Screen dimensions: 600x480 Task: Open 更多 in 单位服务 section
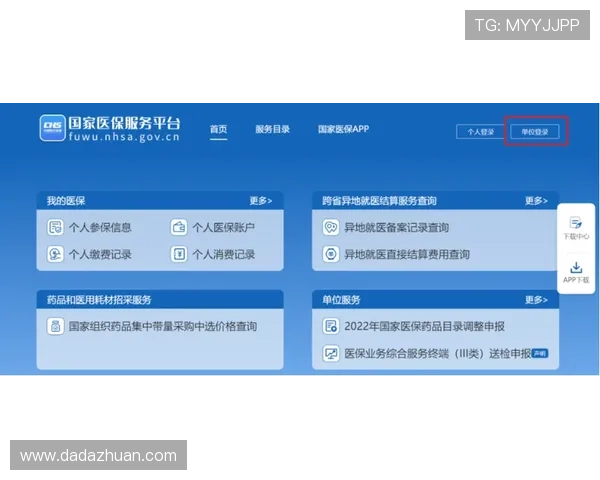(536, 300)
